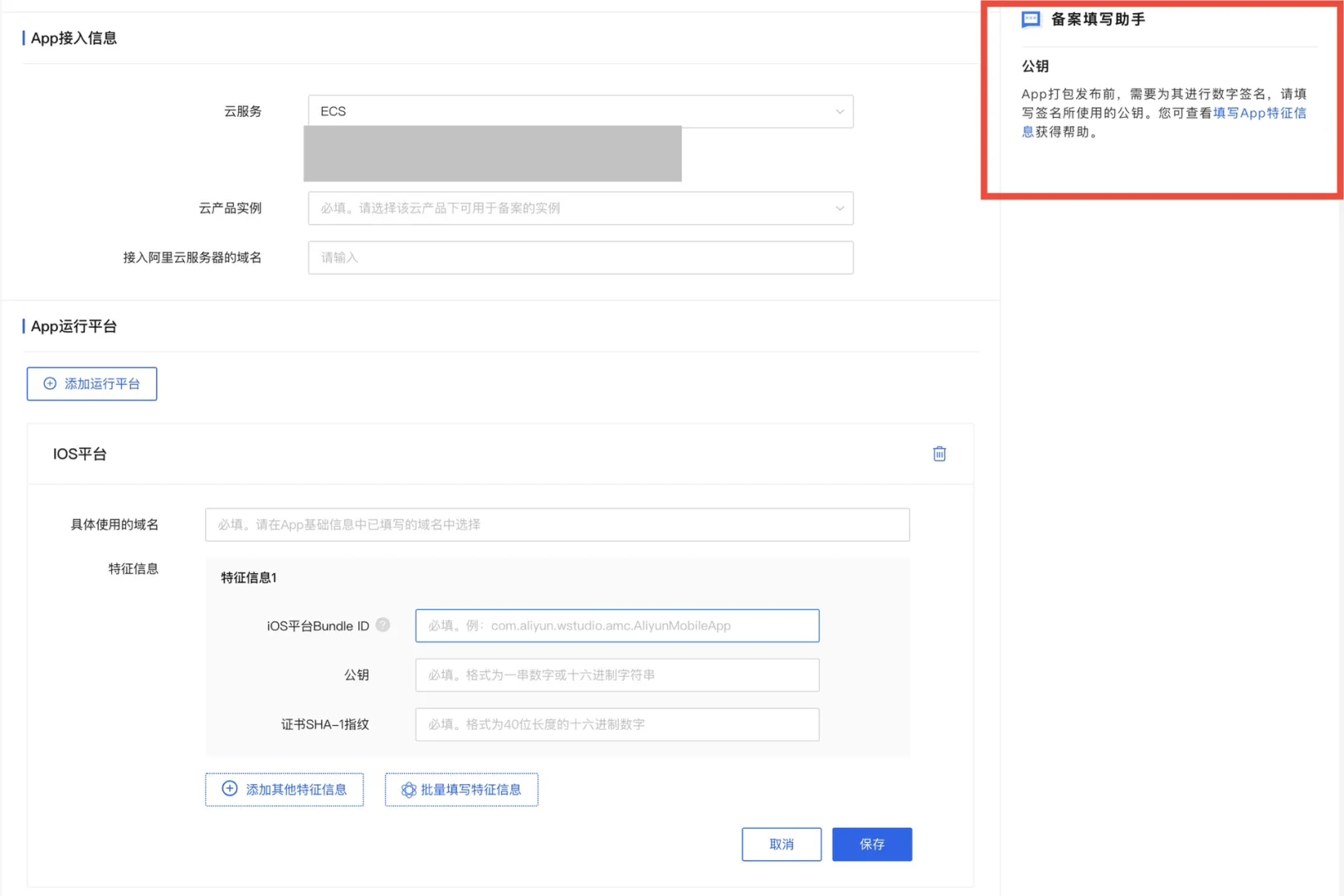The width and height of the screenshot is (1344, 896).
Task: Click the iOS平台Bundle ID input field
Action: click(x=616, y=625)
